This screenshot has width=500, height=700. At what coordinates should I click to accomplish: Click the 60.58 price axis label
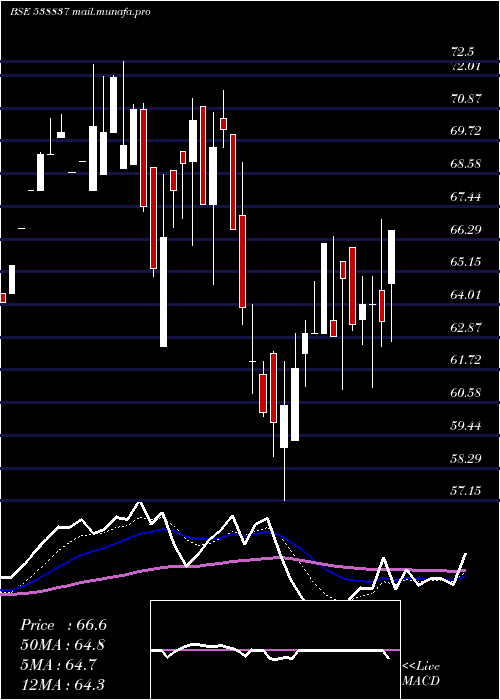466,393
